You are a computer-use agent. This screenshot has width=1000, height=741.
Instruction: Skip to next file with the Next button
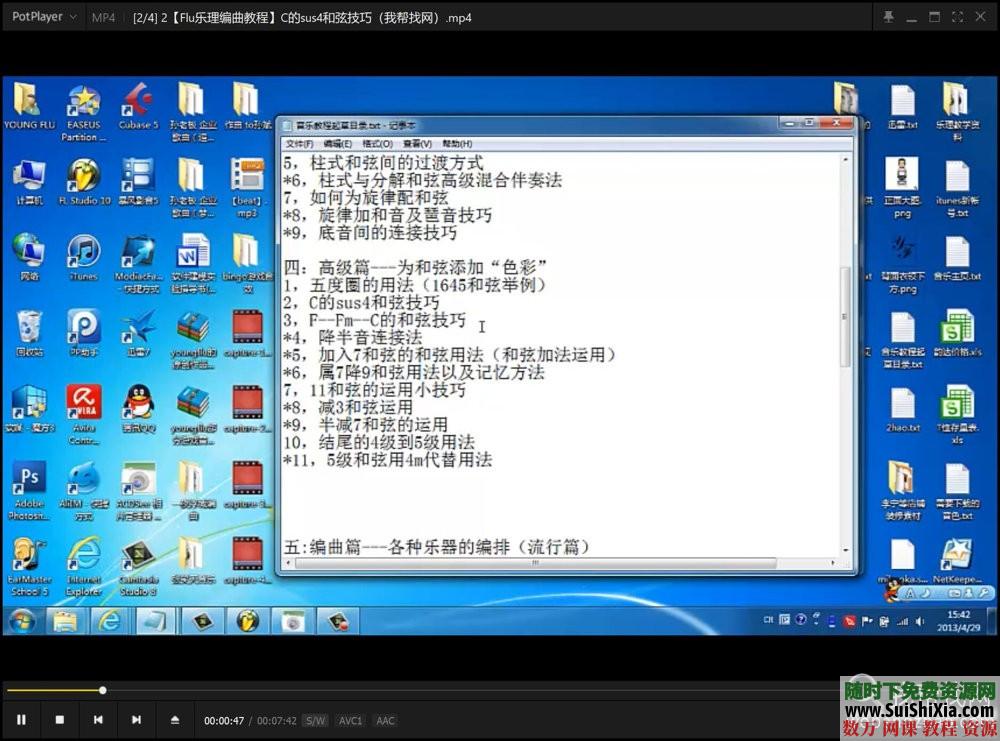[x=138, y=720]
